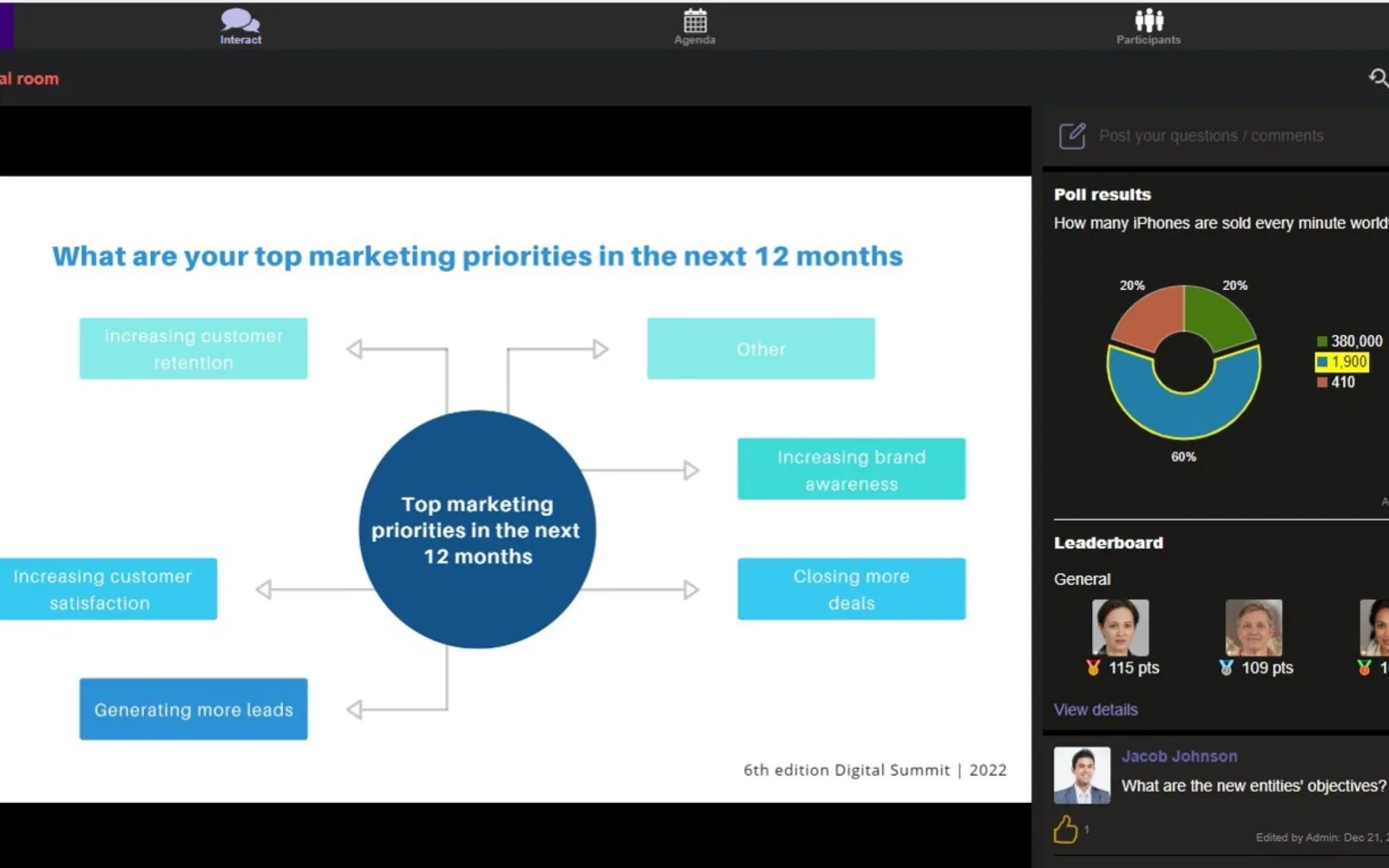Screen dimensions: 1389x868
Task: Click the slide title about marketing priorities
Action: point(477,256)
